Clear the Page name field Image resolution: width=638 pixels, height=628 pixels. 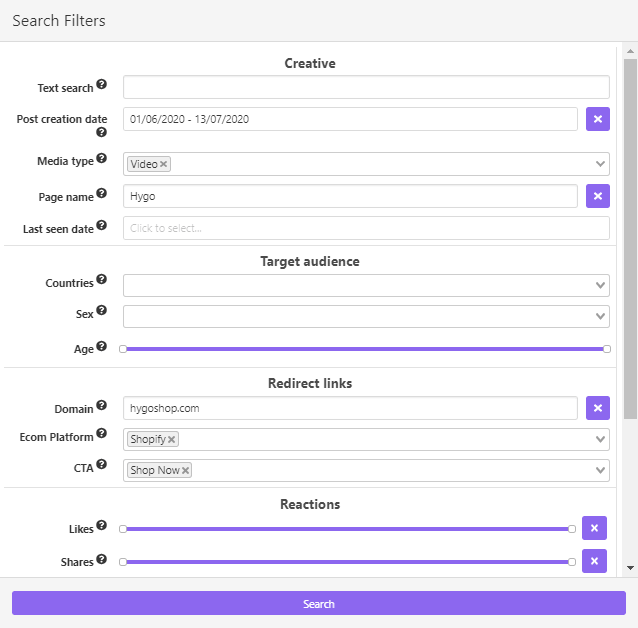click(x=598, y=196)
